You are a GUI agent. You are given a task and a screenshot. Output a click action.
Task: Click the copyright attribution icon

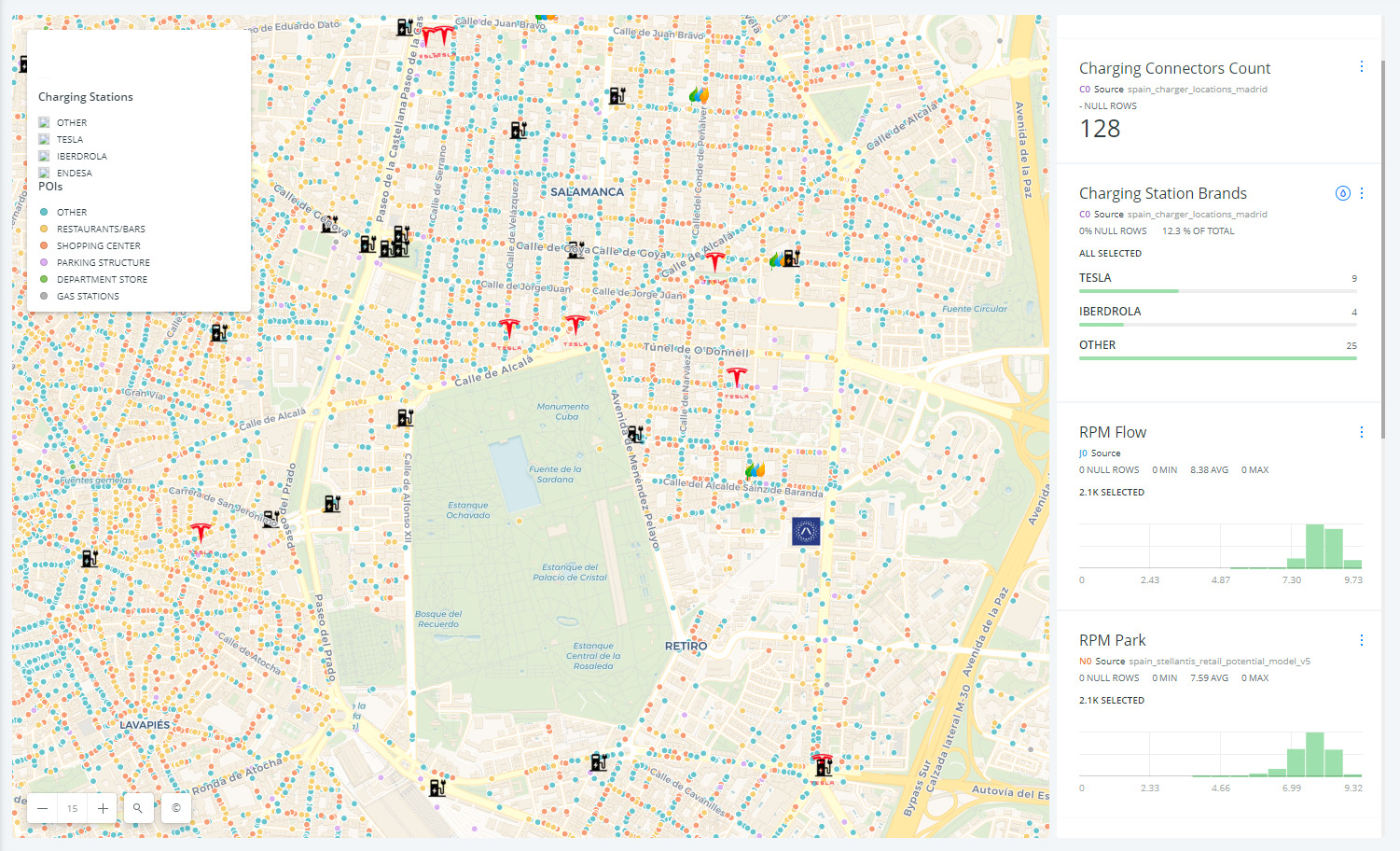pos(175,808)
